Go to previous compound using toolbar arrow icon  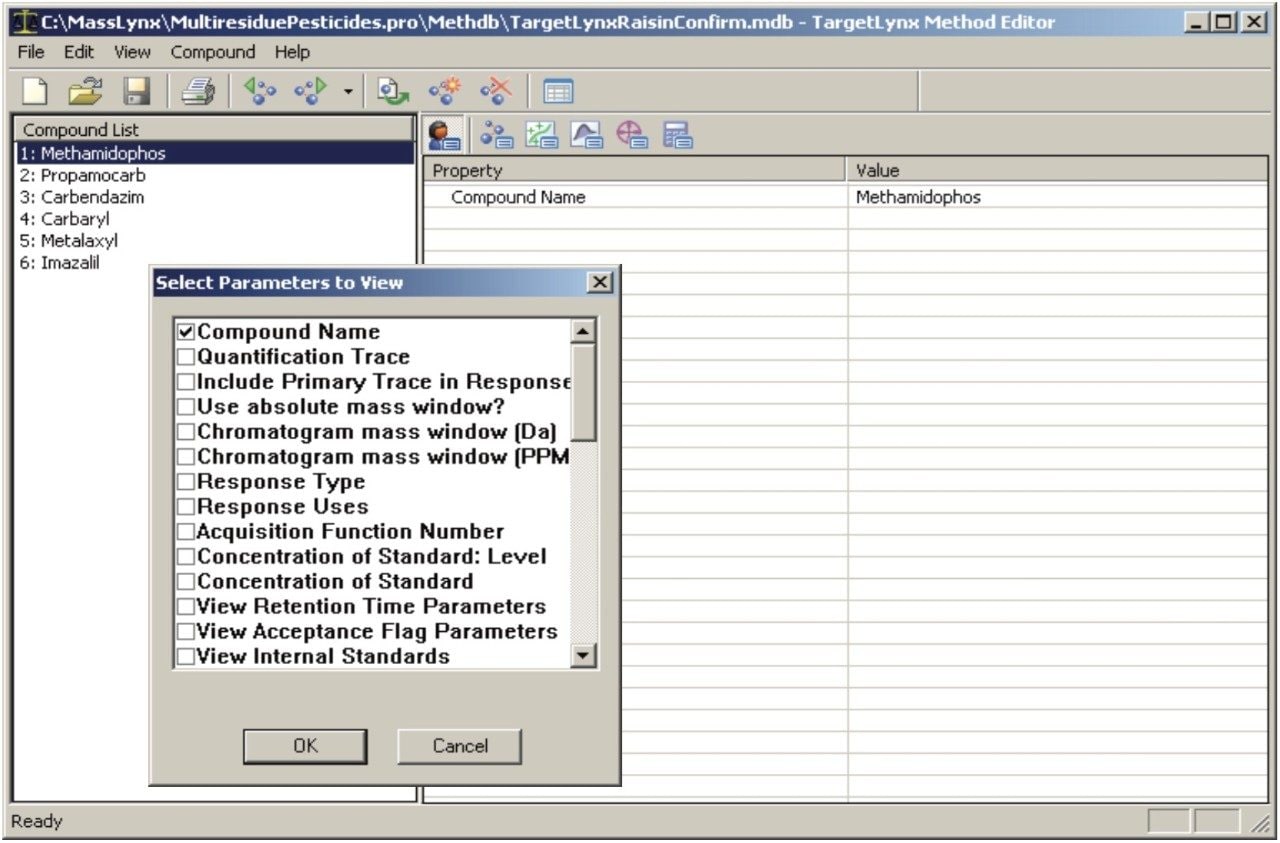[260, 92]
